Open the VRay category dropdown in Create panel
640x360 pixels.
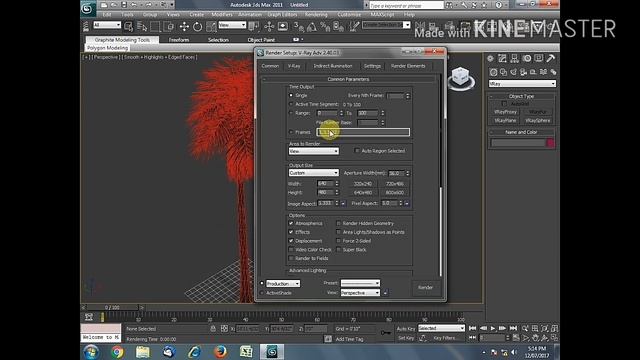(522, 84)
